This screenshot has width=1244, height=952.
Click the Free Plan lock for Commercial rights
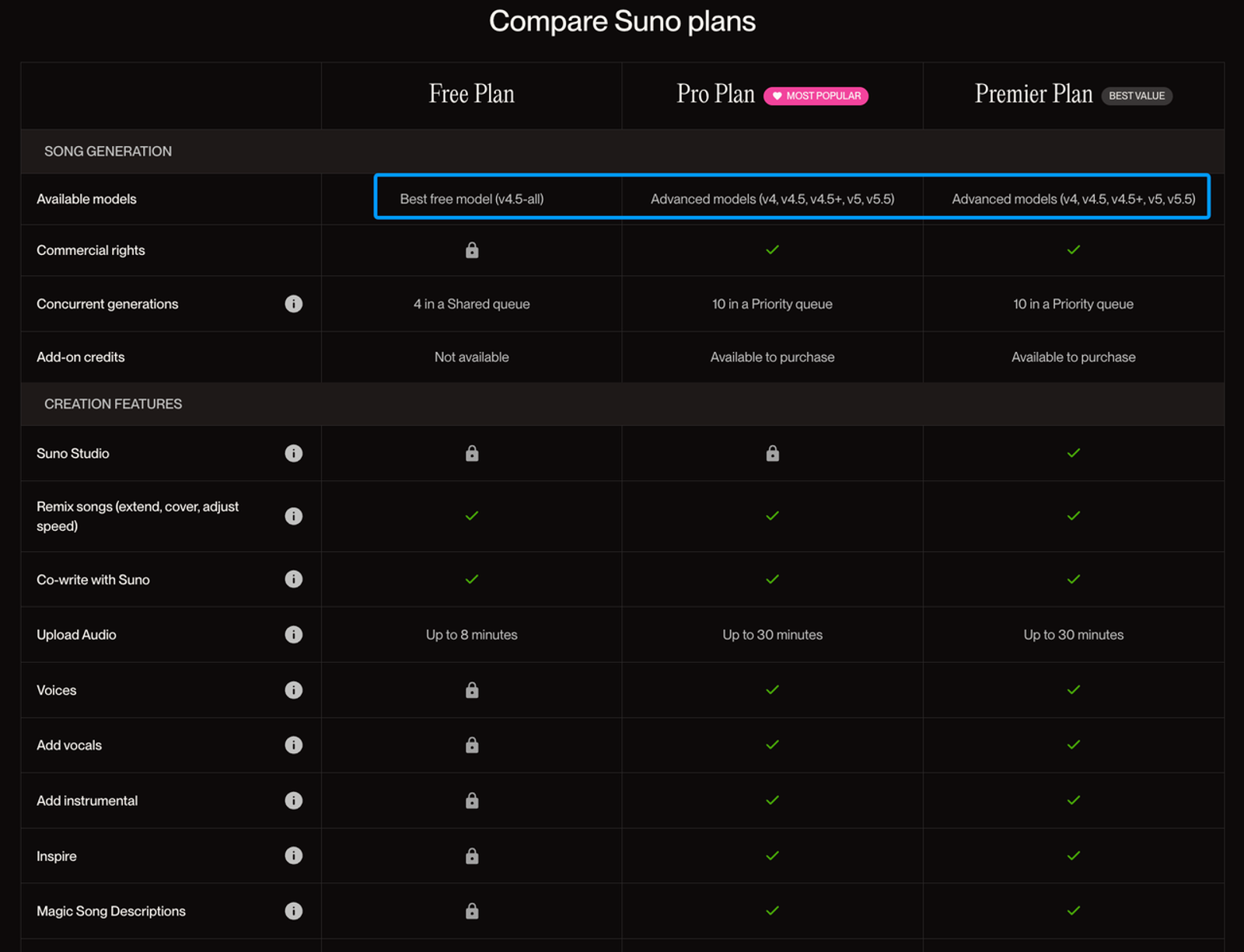(472, 249)
